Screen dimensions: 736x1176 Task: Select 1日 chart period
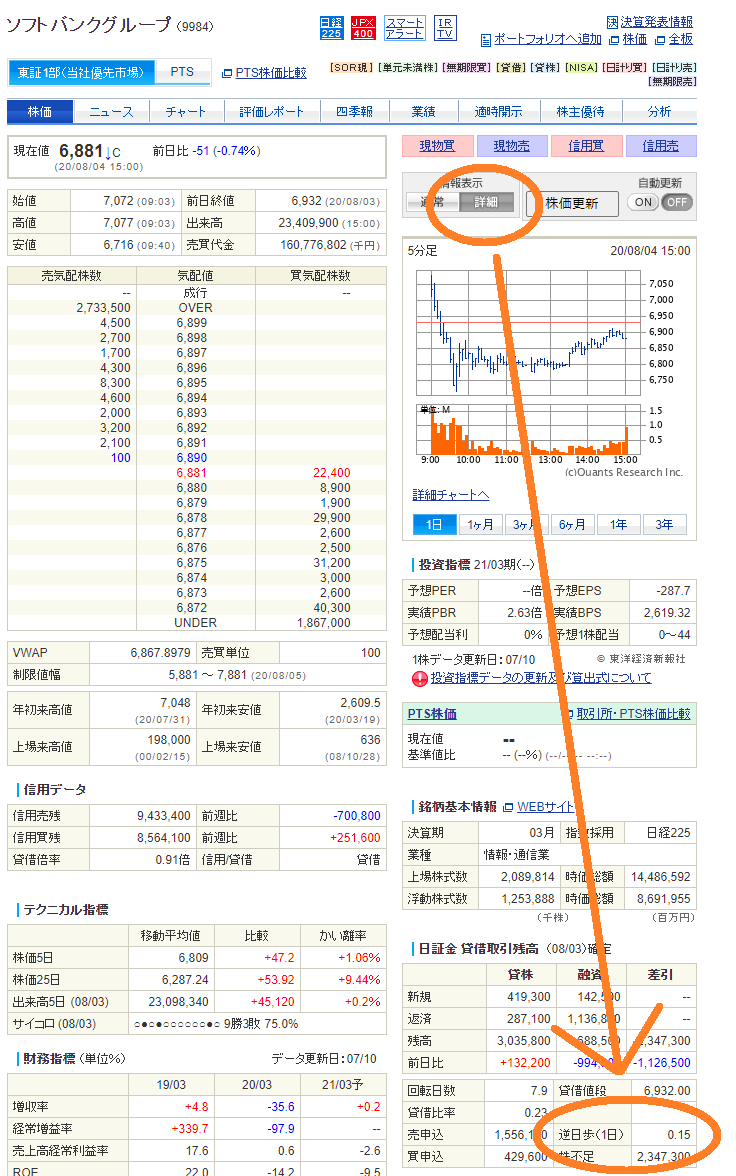pos(434,524)
